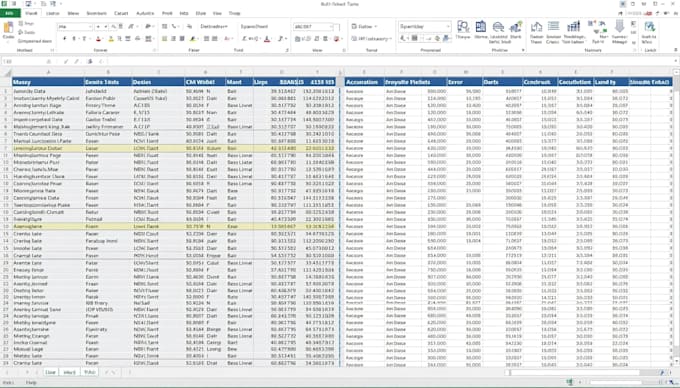Select the first sheet tab at the bottom

(50, 372)
